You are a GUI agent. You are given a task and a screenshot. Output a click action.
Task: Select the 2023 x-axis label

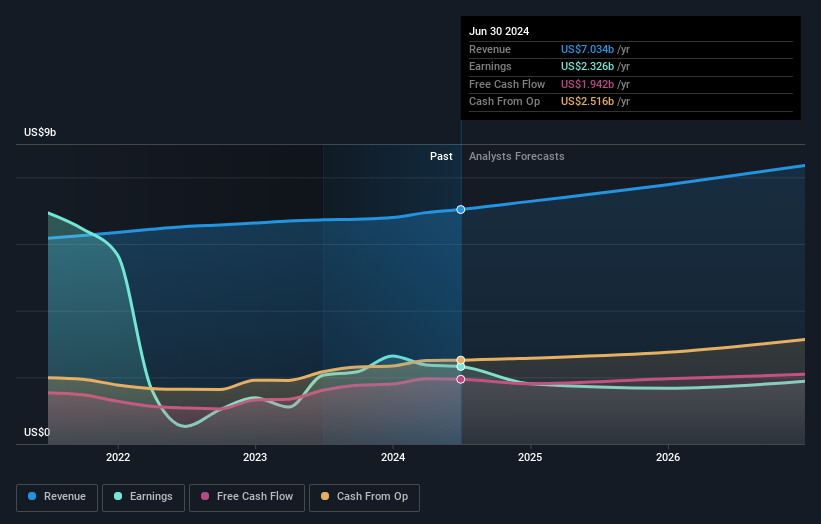click(255, 457)
